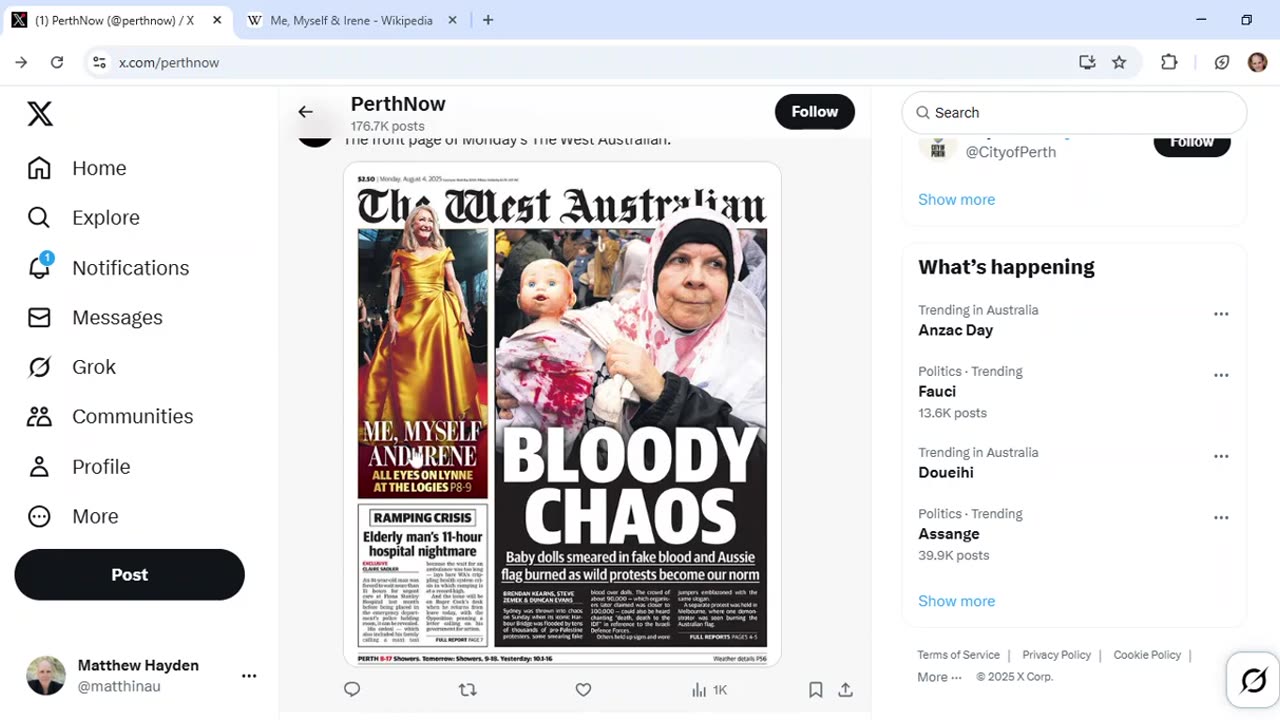Click the 39.9K posts count under Assange
This screenshot has width=1280, height=720.
(953, 555)
